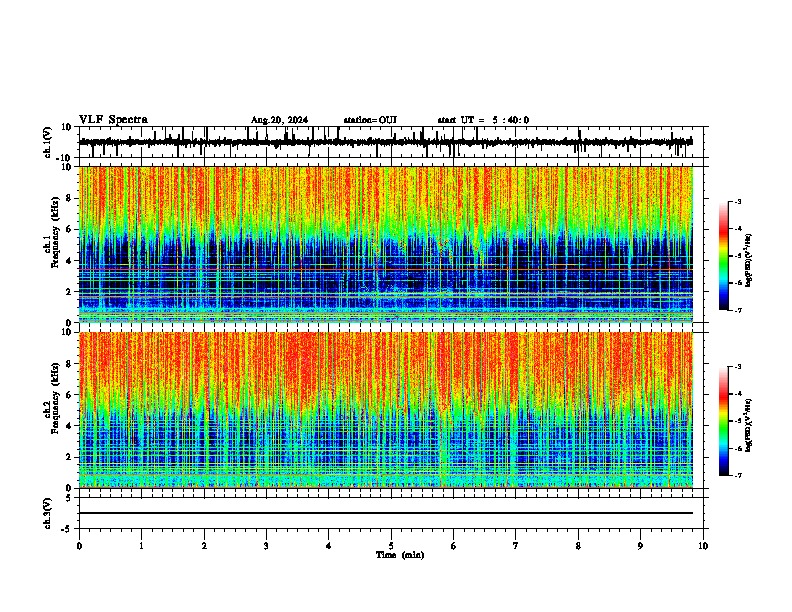The height and width of the screenshot is (612, 792).
Task: Select the "start UT = 5 :40: 0" text
Action: 483,120
